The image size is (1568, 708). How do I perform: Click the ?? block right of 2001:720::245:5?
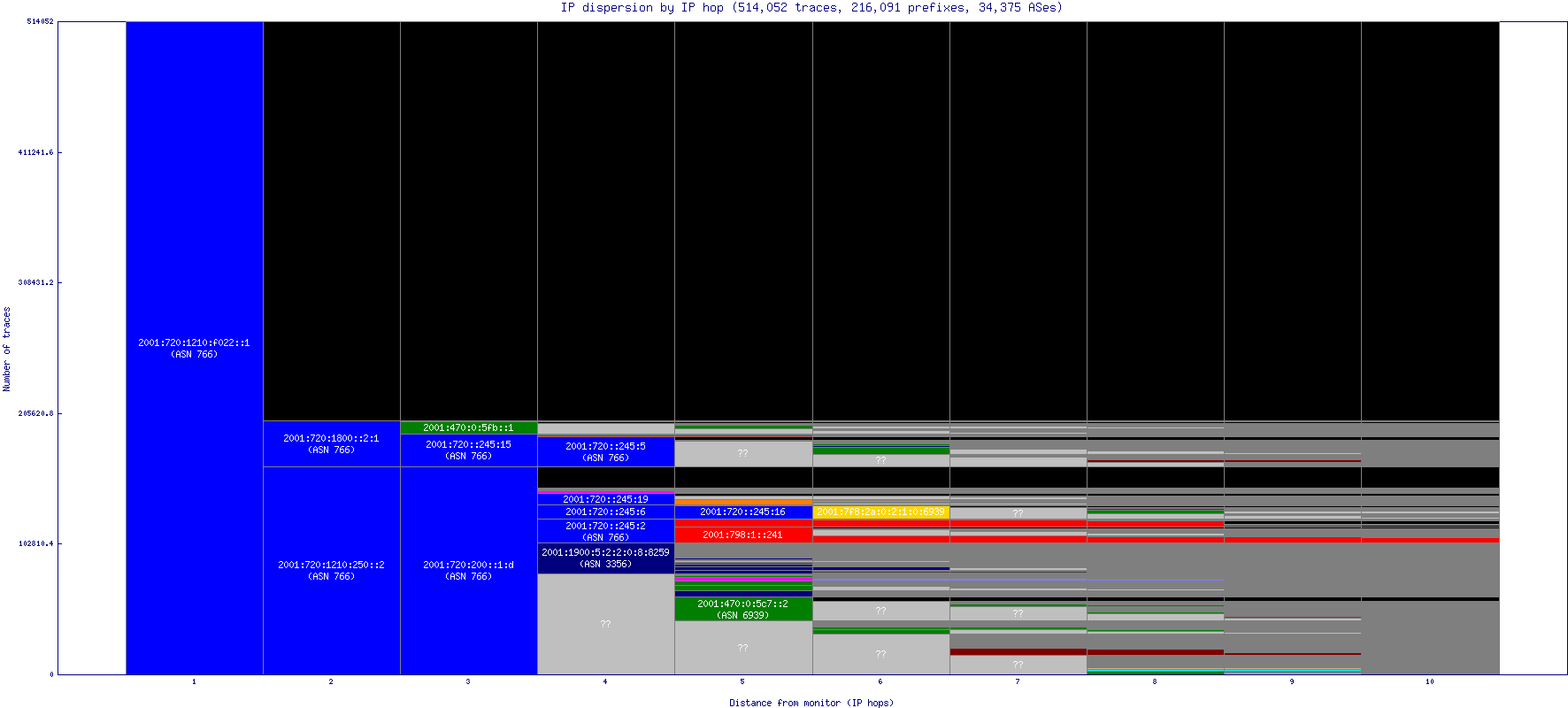[x=743, y=453]
